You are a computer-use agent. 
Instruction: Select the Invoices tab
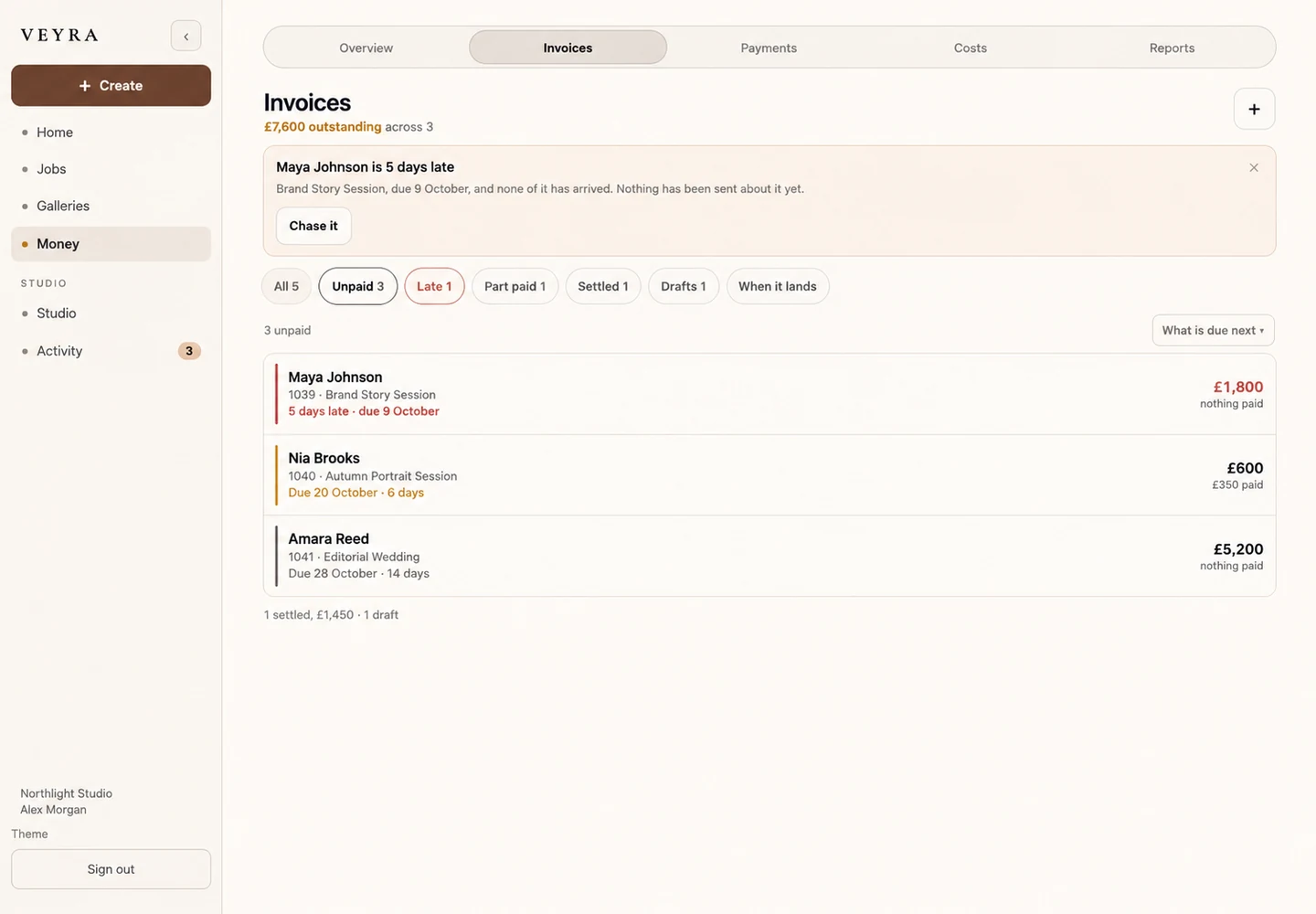pyautogui.click(x=568, y=48)
